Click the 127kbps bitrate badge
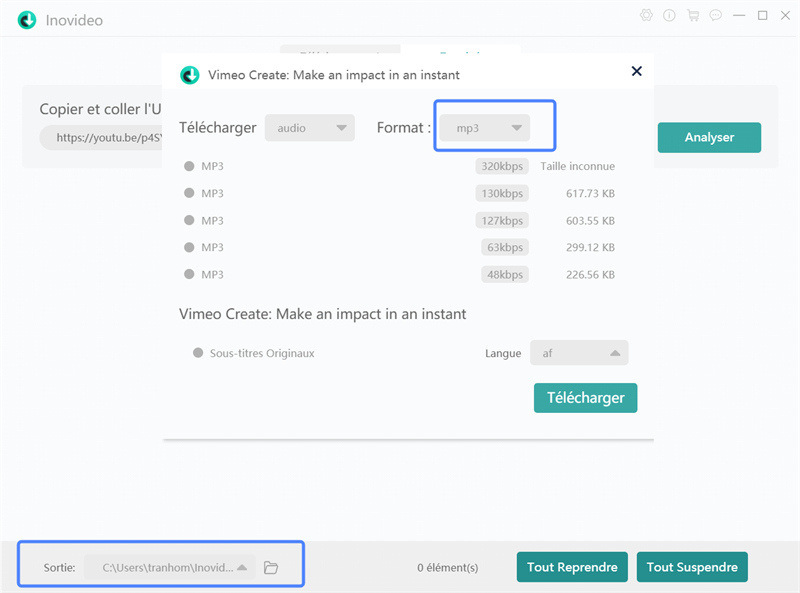The image size is (800, 593). coord(502,220)
